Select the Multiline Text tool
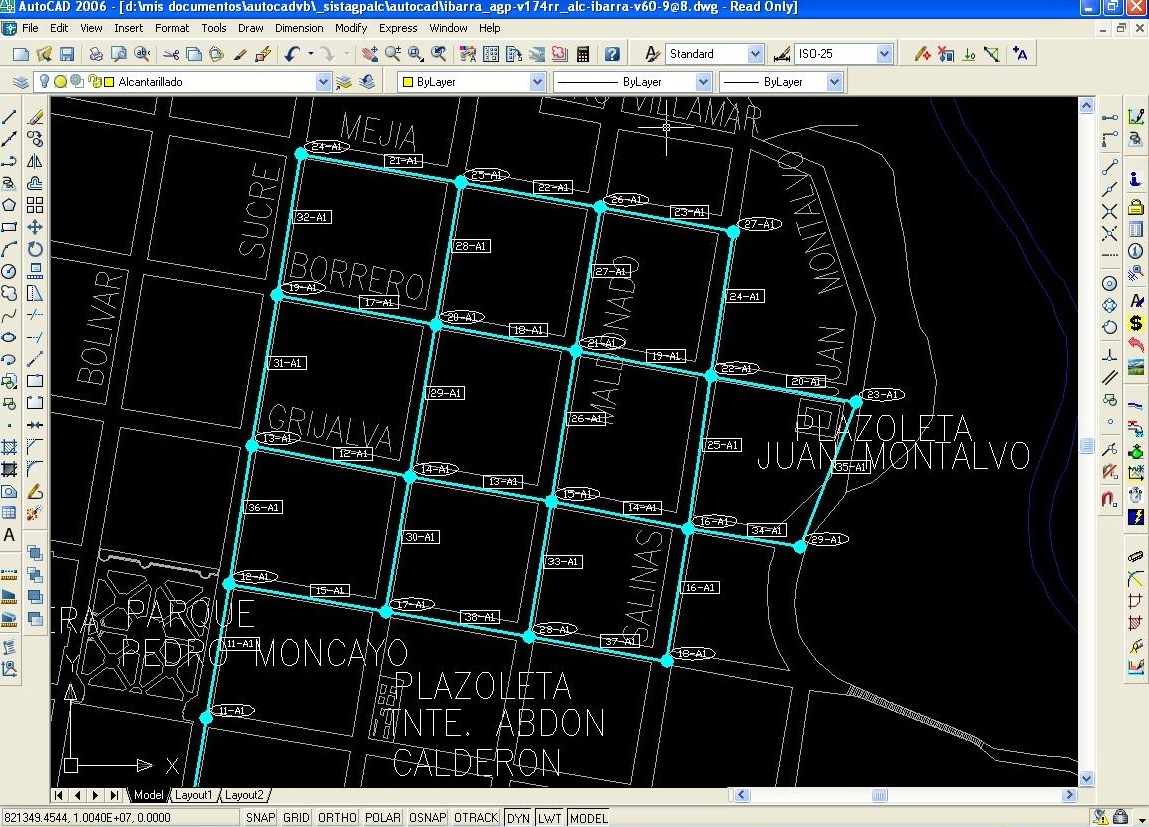 (x=10, y=535)
